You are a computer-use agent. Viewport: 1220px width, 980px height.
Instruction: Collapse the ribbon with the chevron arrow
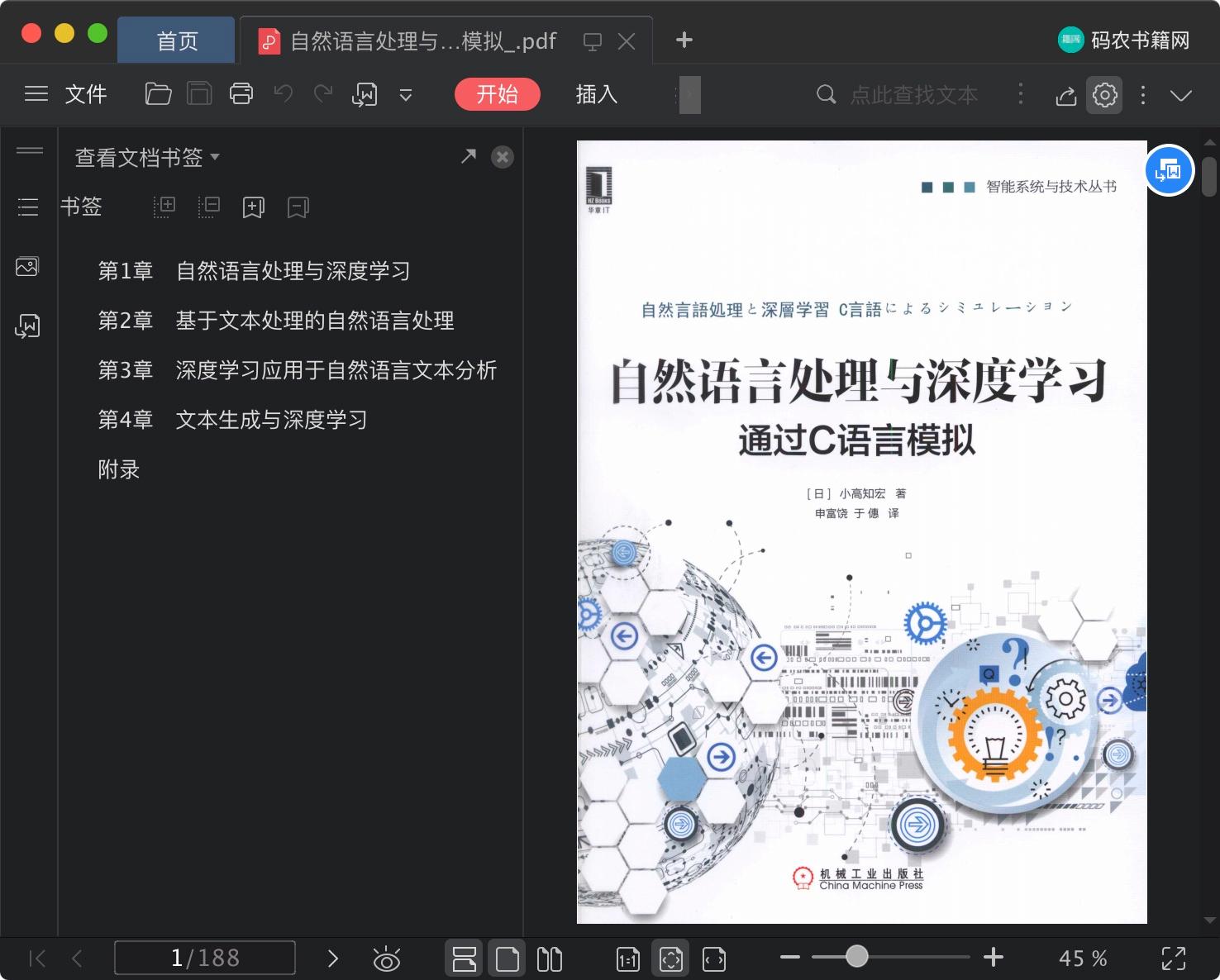1181,96
